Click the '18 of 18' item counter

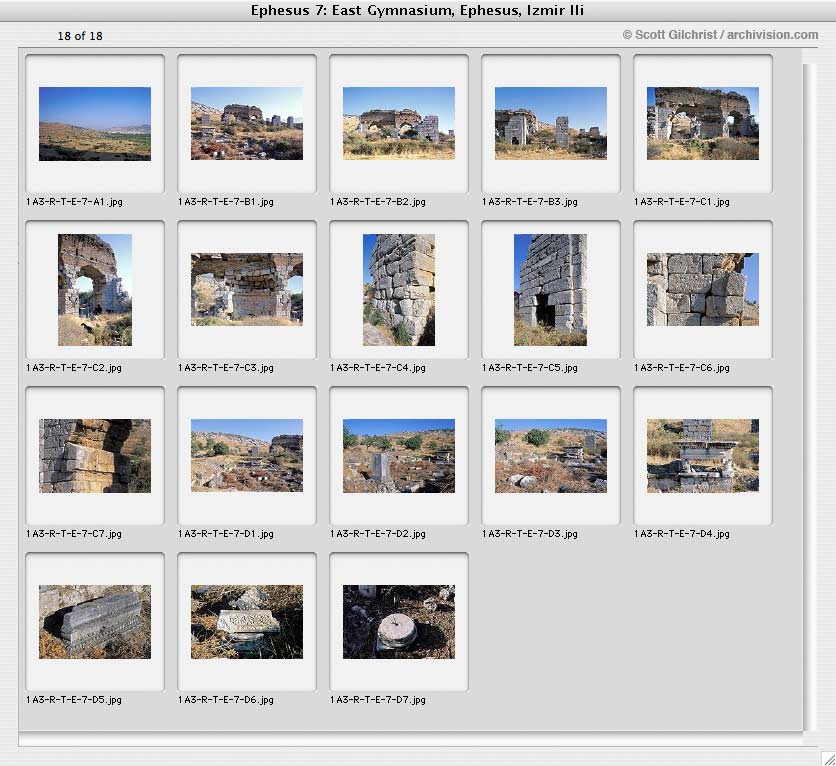click(80, 36)
